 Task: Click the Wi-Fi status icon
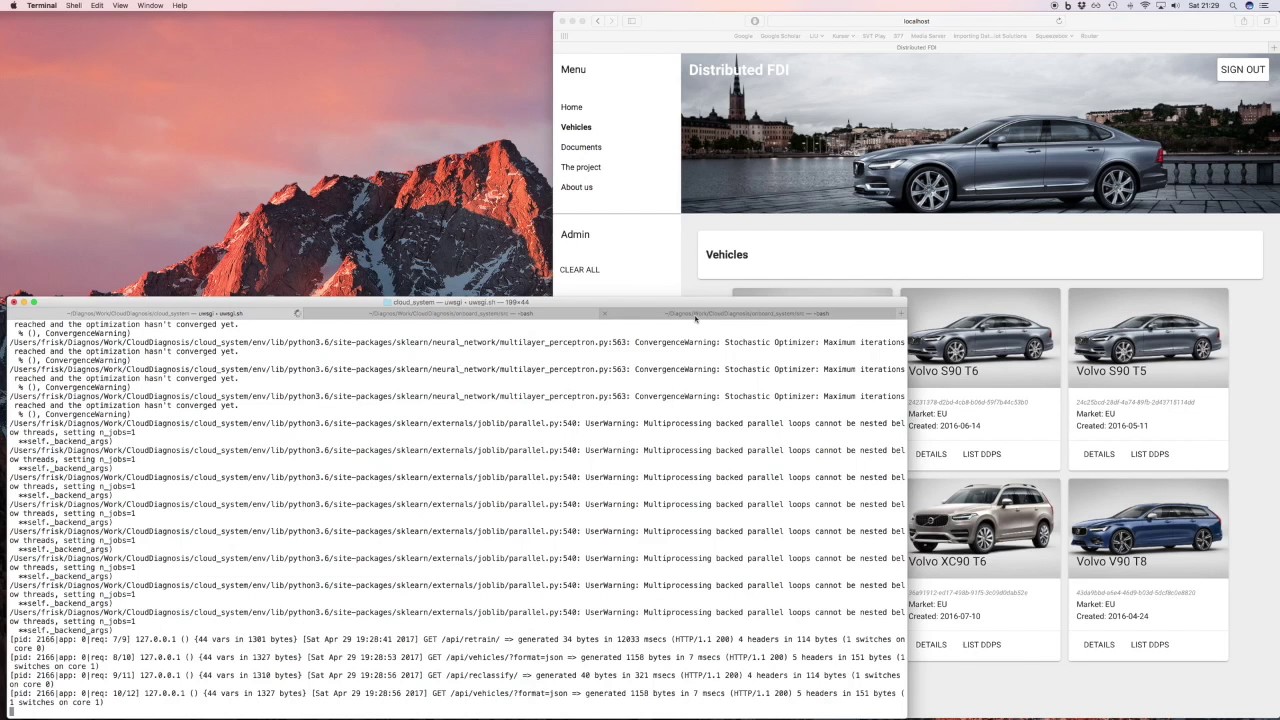pyautogui.click(x=1145, y=6)
